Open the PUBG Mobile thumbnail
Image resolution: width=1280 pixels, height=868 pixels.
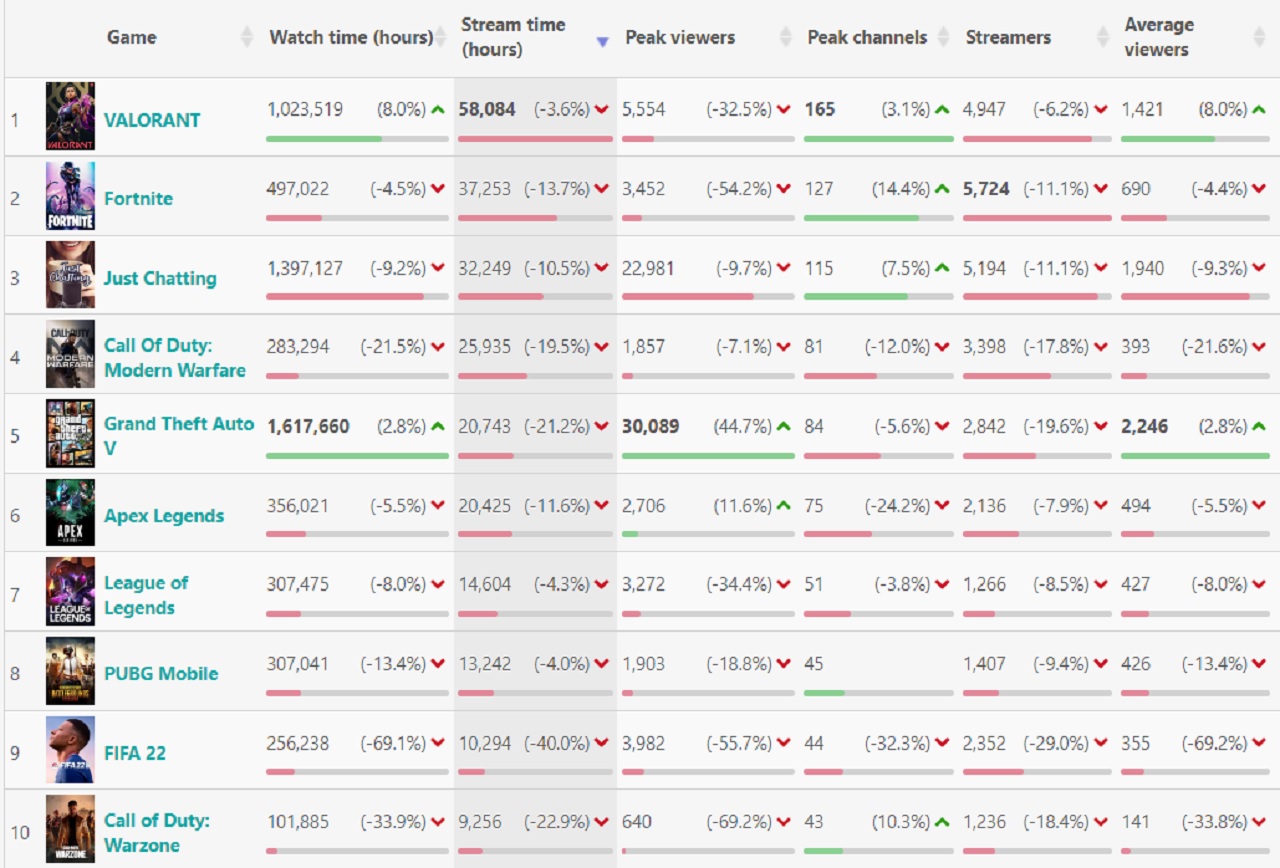point(70,671)
